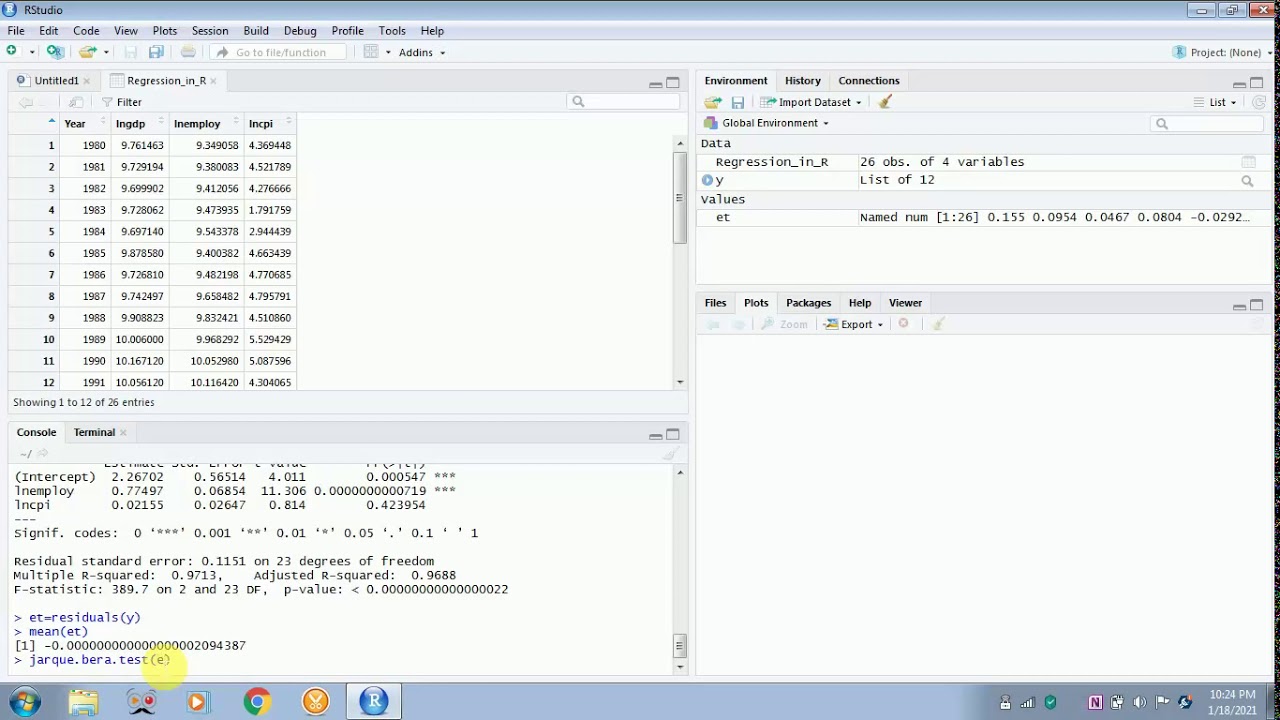Screen dimensions: 1280x720
Task: Open Google Chrome from taskbar
Action: point(257,702)
